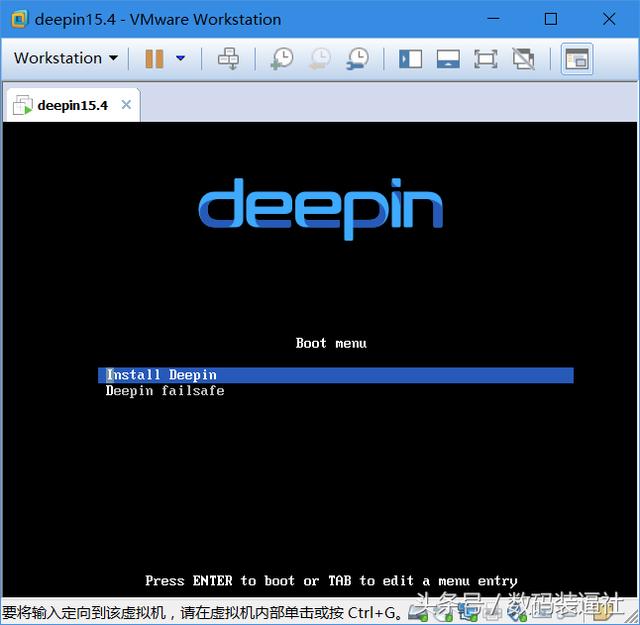640x625 pixels.
Task: Click the hard disk status icon after Ctrl+G text
Action: (x=417, y=612)
